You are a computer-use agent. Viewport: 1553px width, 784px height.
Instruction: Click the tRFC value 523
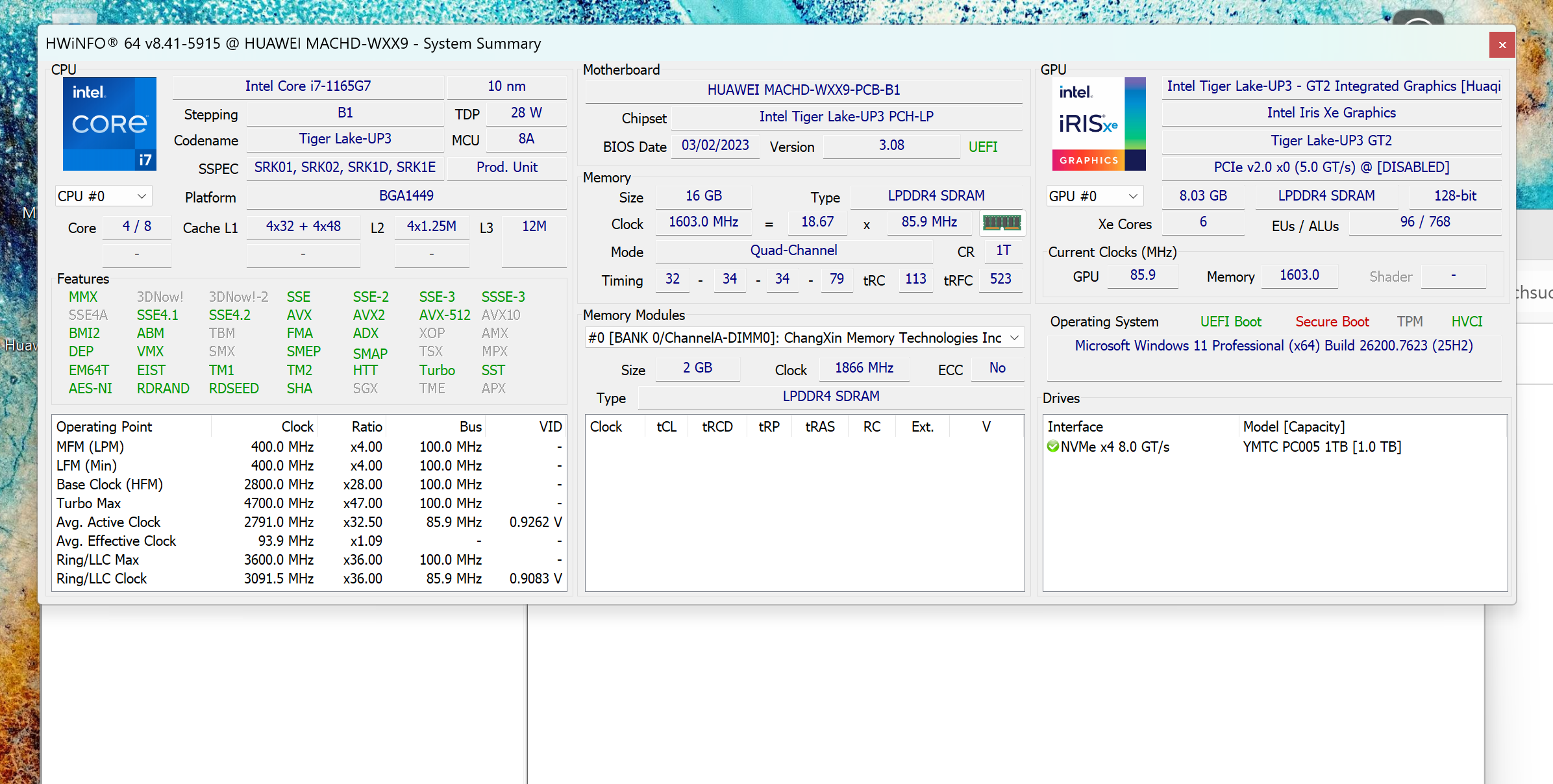(1000, 279)
